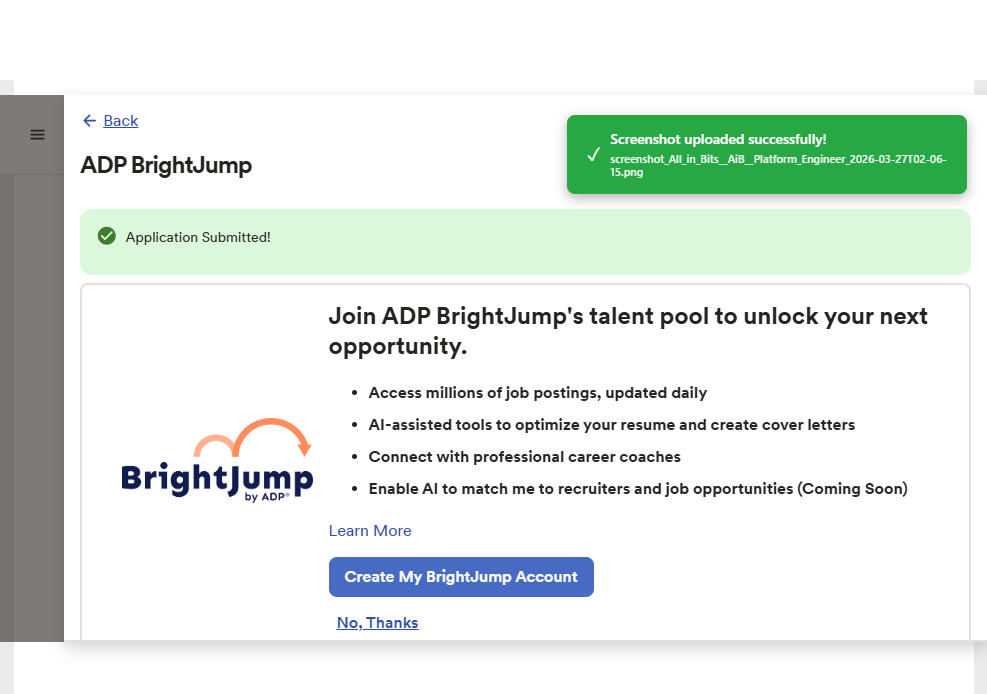
Task: Decline with the No, Thanks link
Action: (377, 623)
